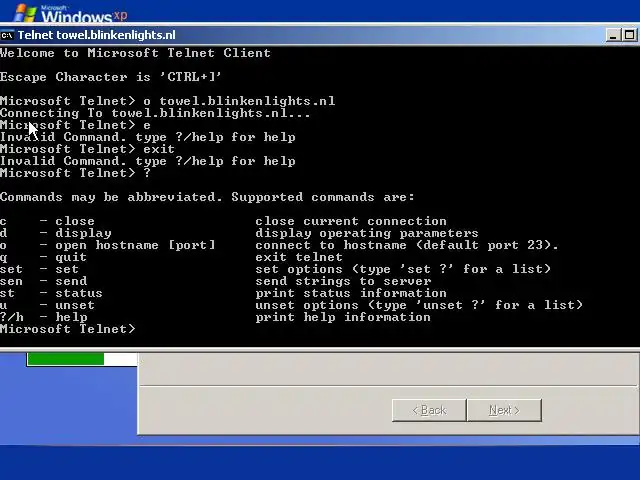Click the Telnet window's cmd title bar icon
Image resolution: width=640 pixels, height=480 pixels.
7,36
